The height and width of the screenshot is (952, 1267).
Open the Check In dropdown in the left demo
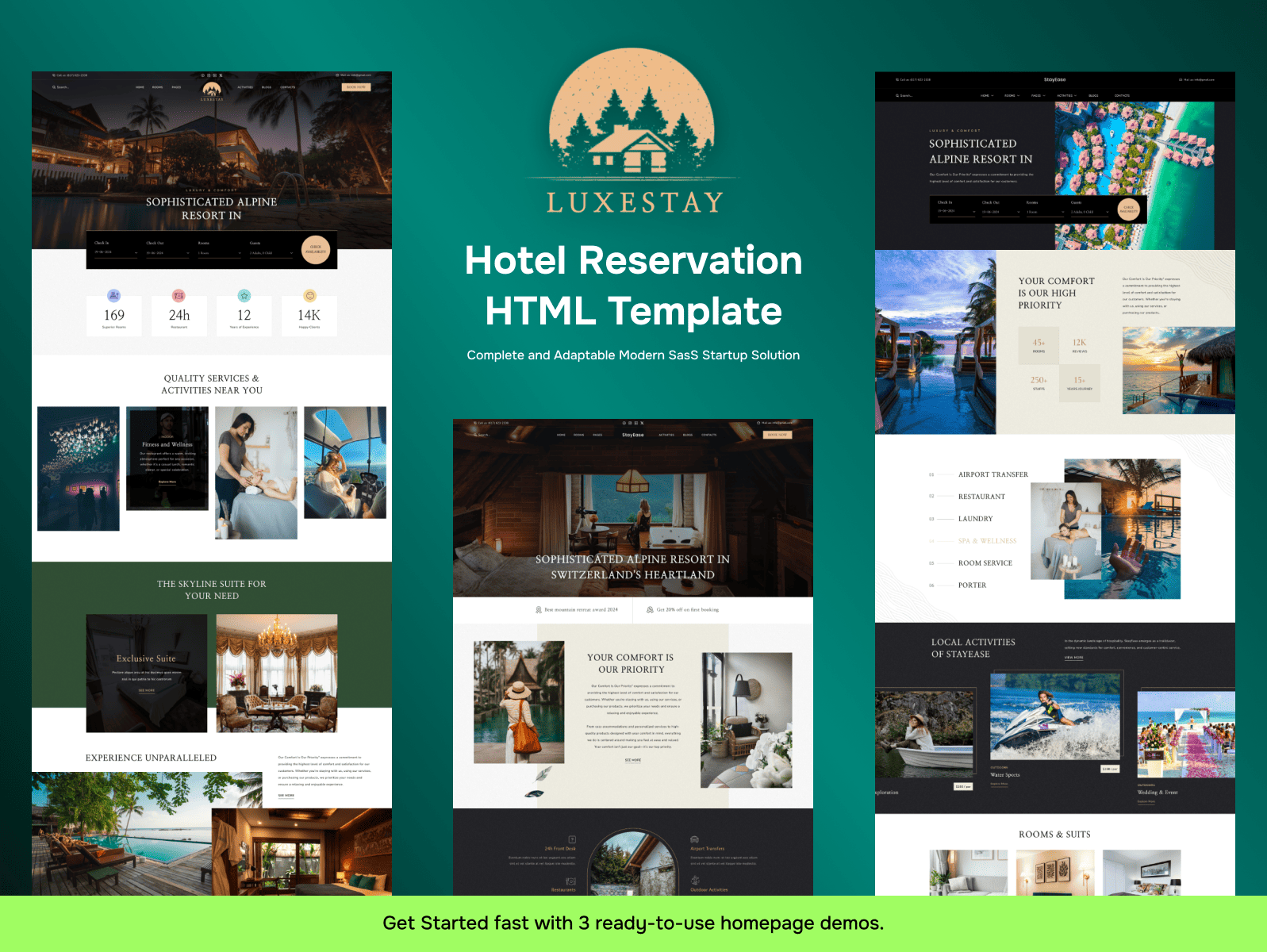click(116, 253)
